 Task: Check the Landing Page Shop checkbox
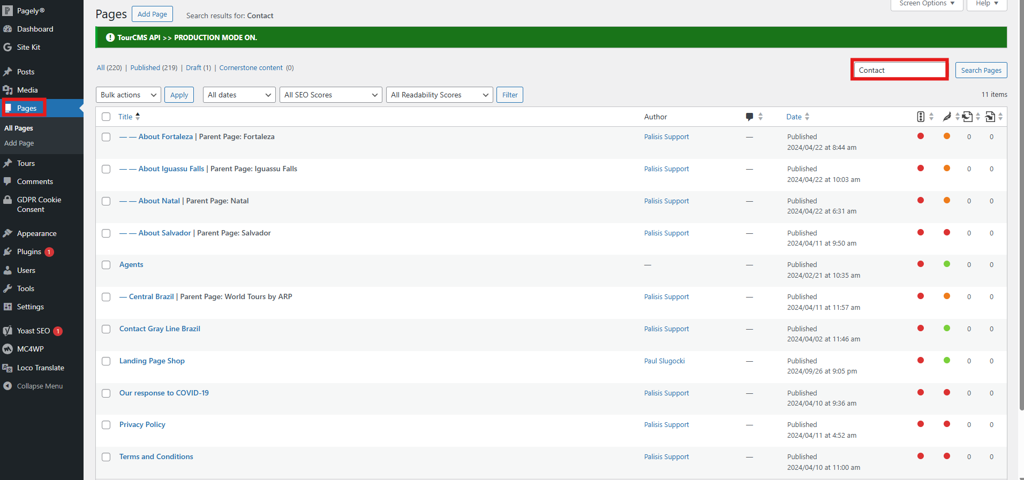[x=106, y=361]
